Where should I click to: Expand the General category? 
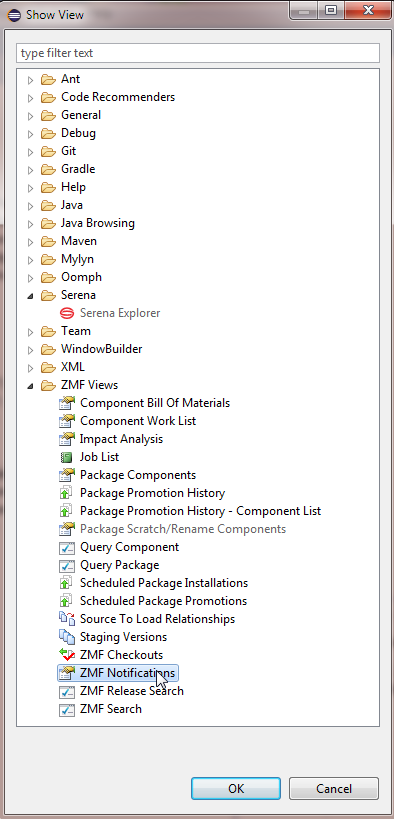coord(30,116)
